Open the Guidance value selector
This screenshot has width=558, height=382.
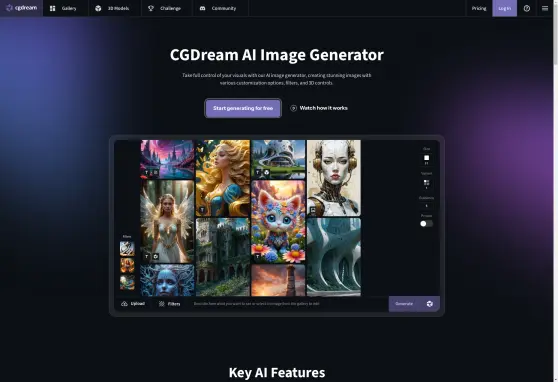point(426,206)
